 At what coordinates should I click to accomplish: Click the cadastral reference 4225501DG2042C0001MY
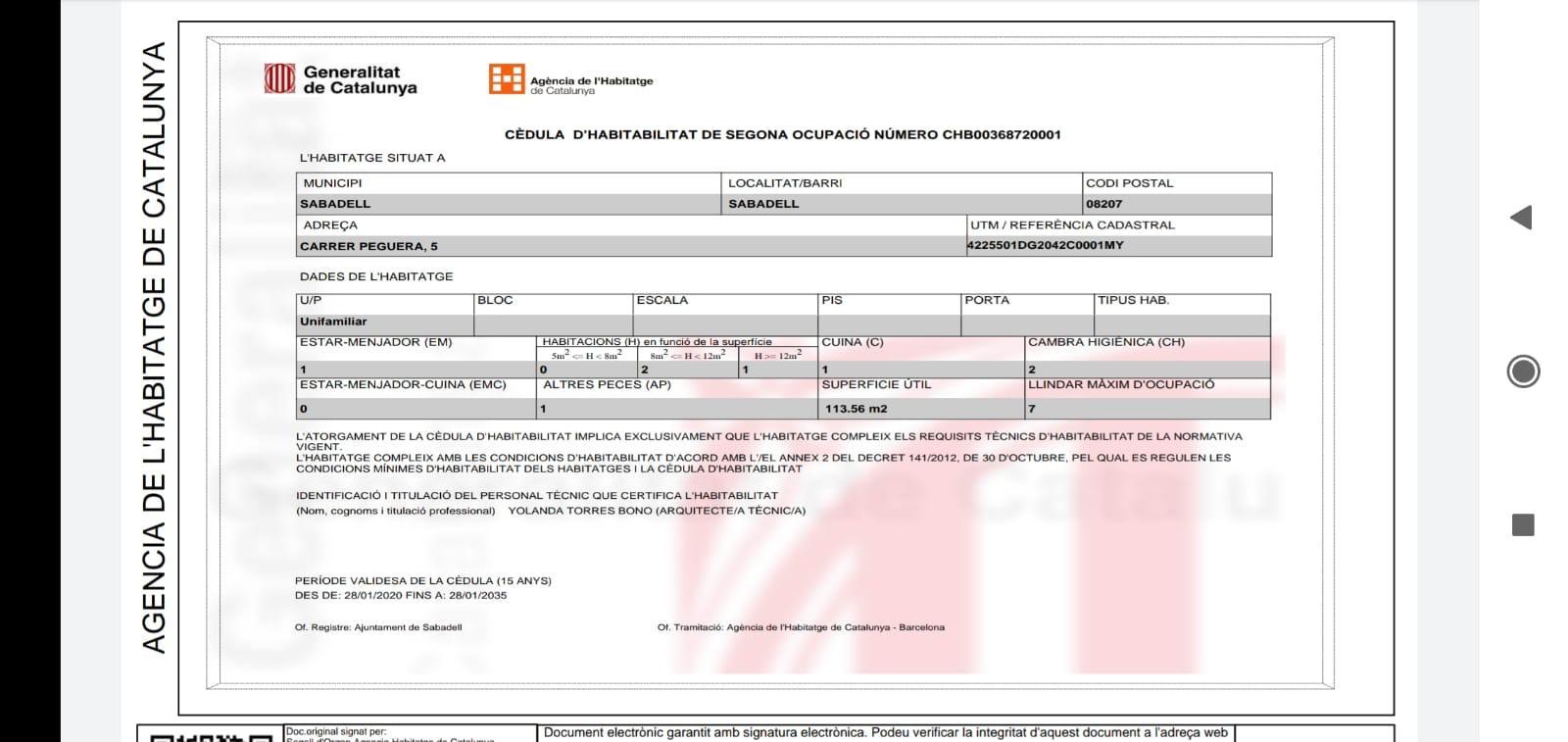1046,245
